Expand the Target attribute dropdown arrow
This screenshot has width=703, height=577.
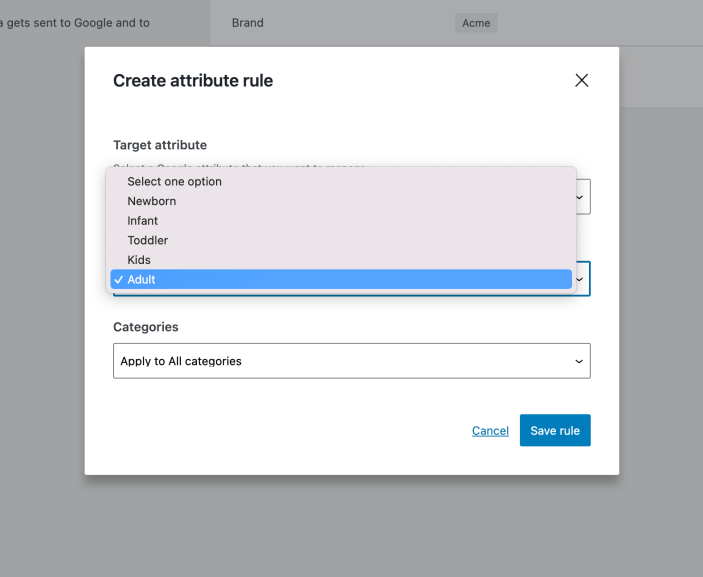click(579, 197)
